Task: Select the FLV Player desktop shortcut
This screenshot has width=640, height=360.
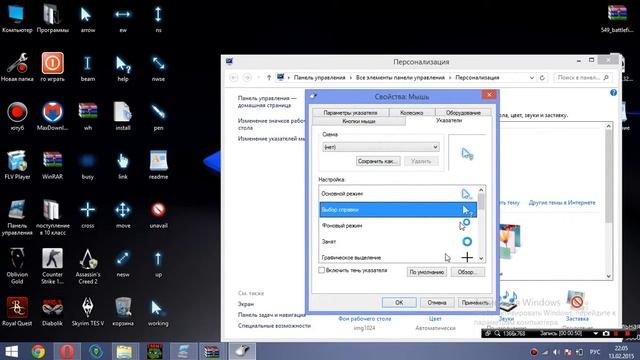Action: (x=17, y=165)
